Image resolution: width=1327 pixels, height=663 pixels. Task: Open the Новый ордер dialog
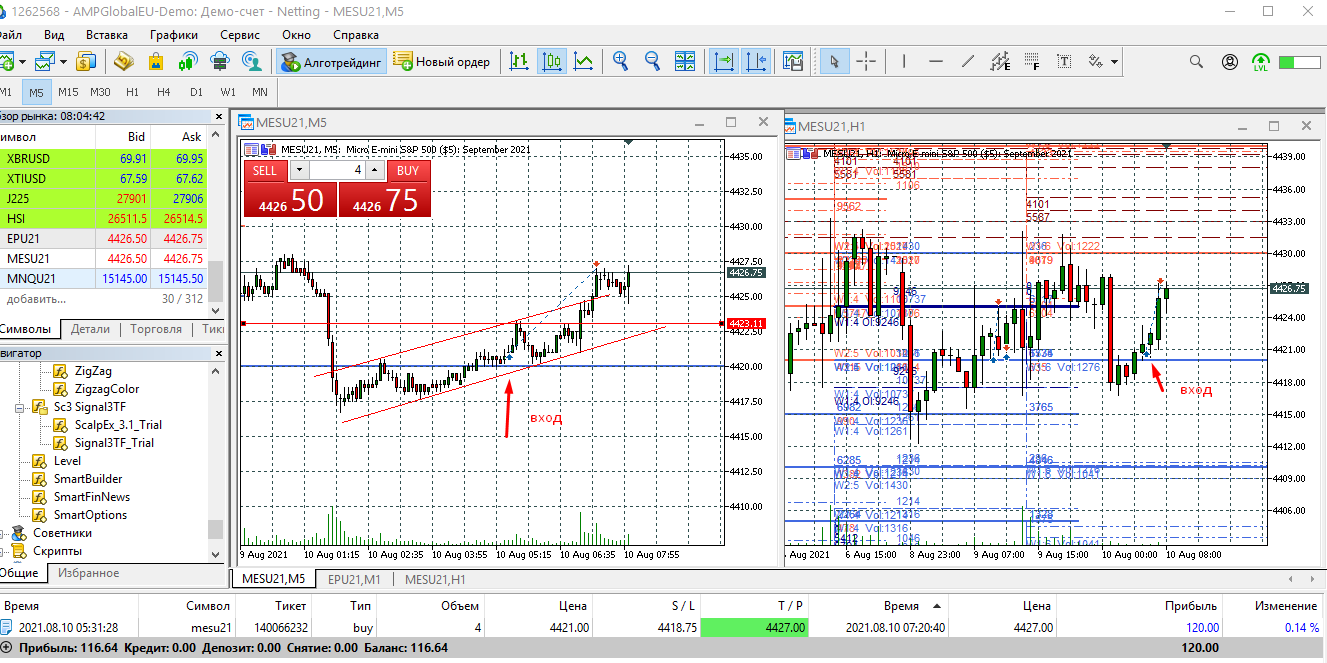441,62
